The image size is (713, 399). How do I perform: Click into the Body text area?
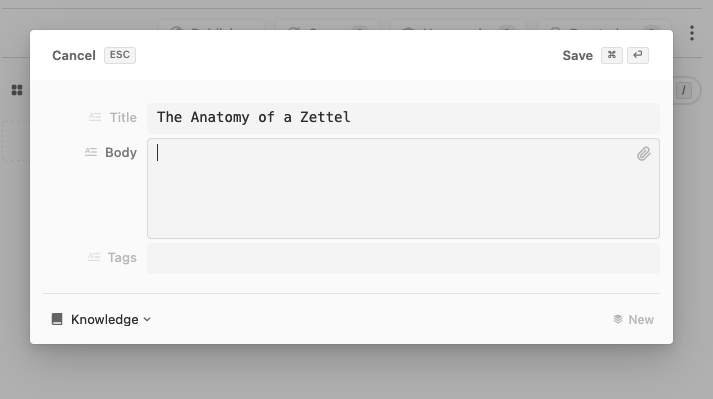[403, 188]
